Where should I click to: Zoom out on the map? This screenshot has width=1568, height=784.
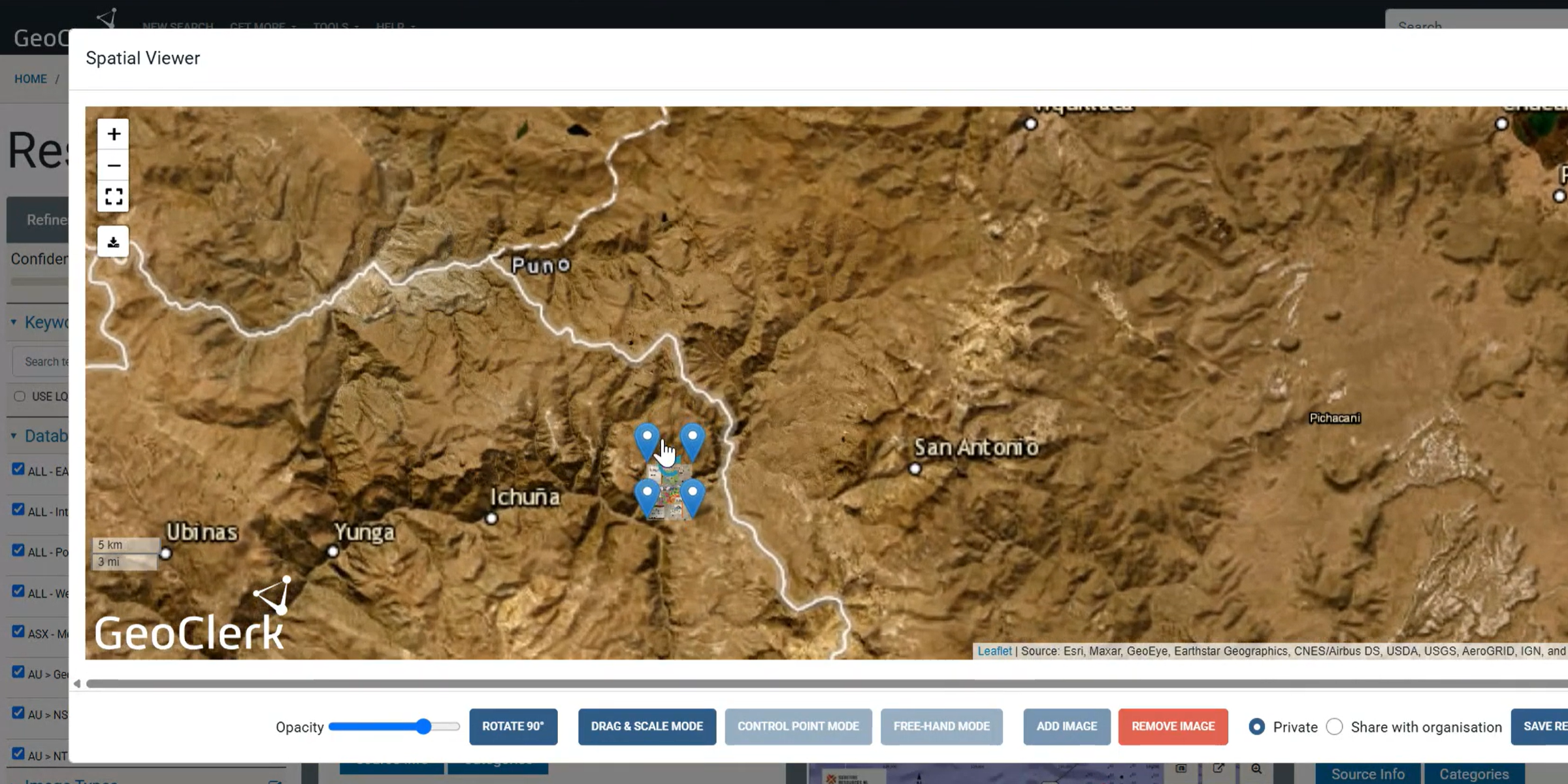point(114,165)
